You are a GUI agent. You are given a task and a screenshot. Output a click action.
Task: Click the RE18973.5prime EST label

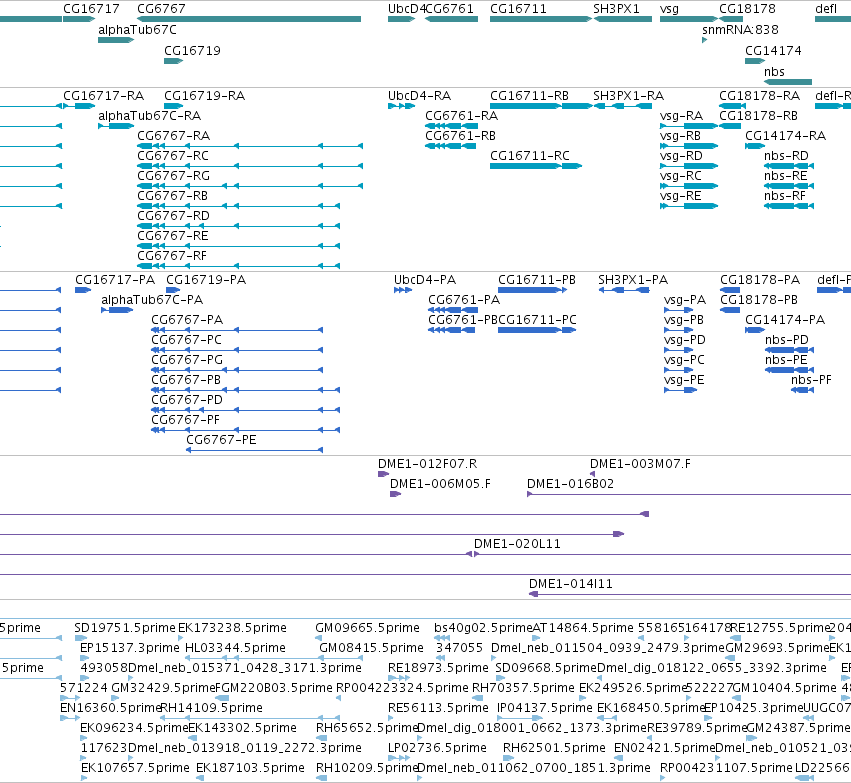click(439, 667)
